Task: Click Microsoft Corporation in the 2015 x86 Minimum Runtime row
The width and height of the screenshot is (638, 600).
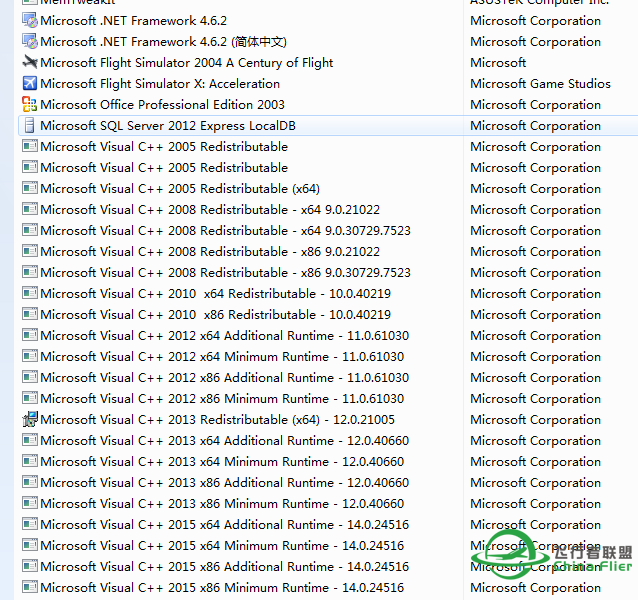Action: 535,587
